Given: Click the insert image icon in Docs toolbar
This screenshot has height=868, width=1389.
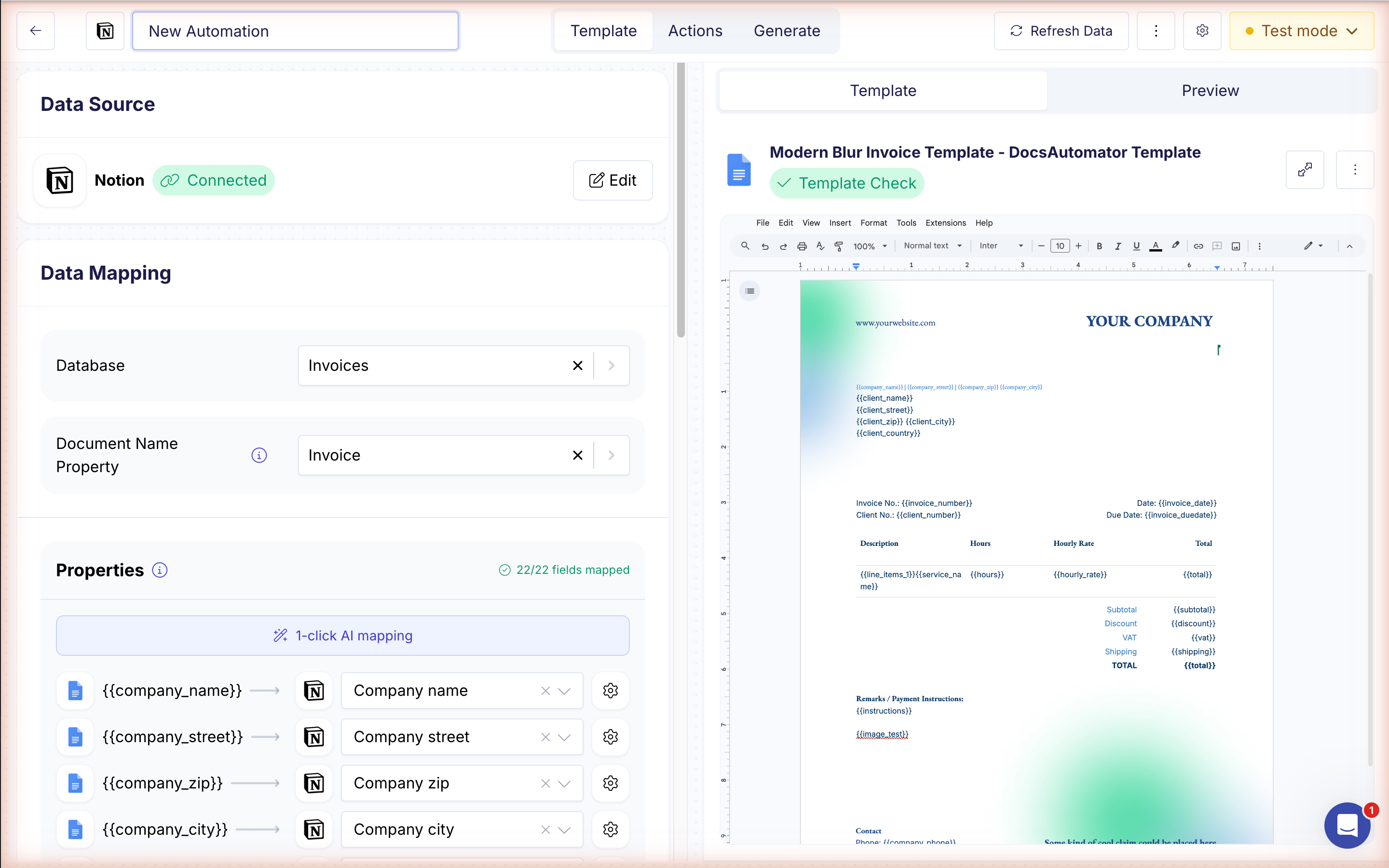Looking at the screenshot, I should point(1236,246).
